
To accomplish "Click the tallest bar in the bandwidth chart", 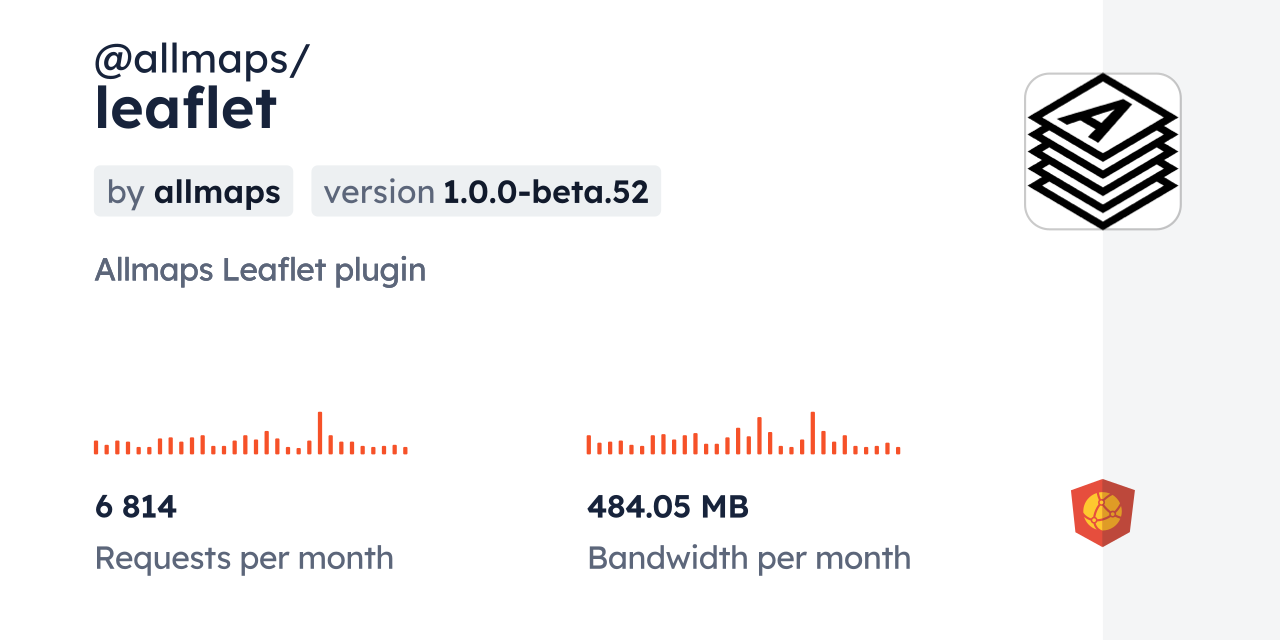I will click(812, 433).
